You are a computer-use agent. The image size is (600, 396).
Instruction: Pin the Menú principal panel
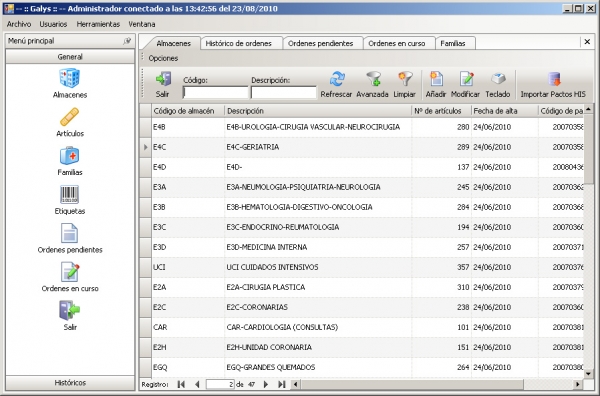click(127, 41)
